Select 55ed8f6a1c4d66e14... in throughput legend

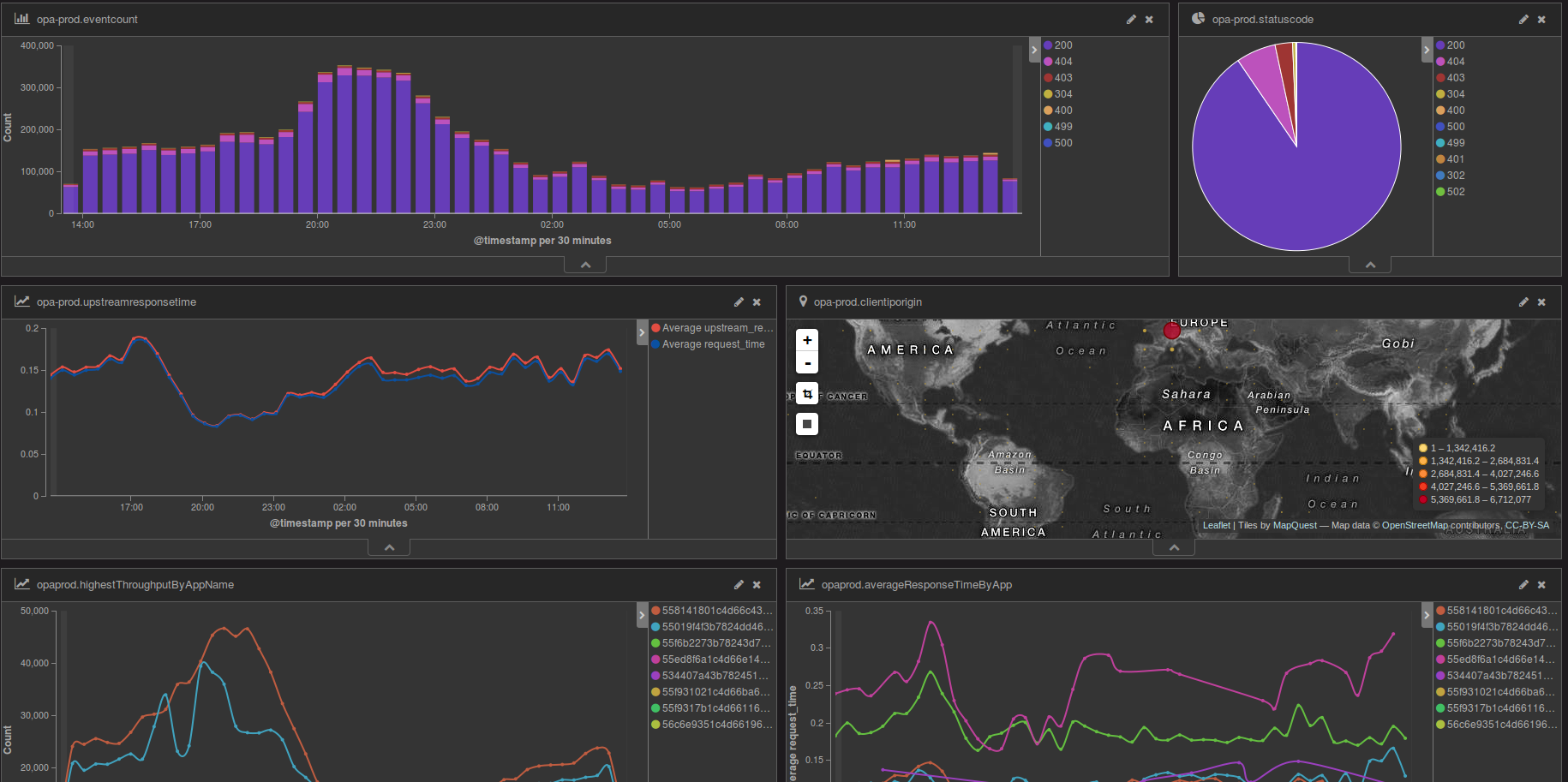[x=712, y=660]
